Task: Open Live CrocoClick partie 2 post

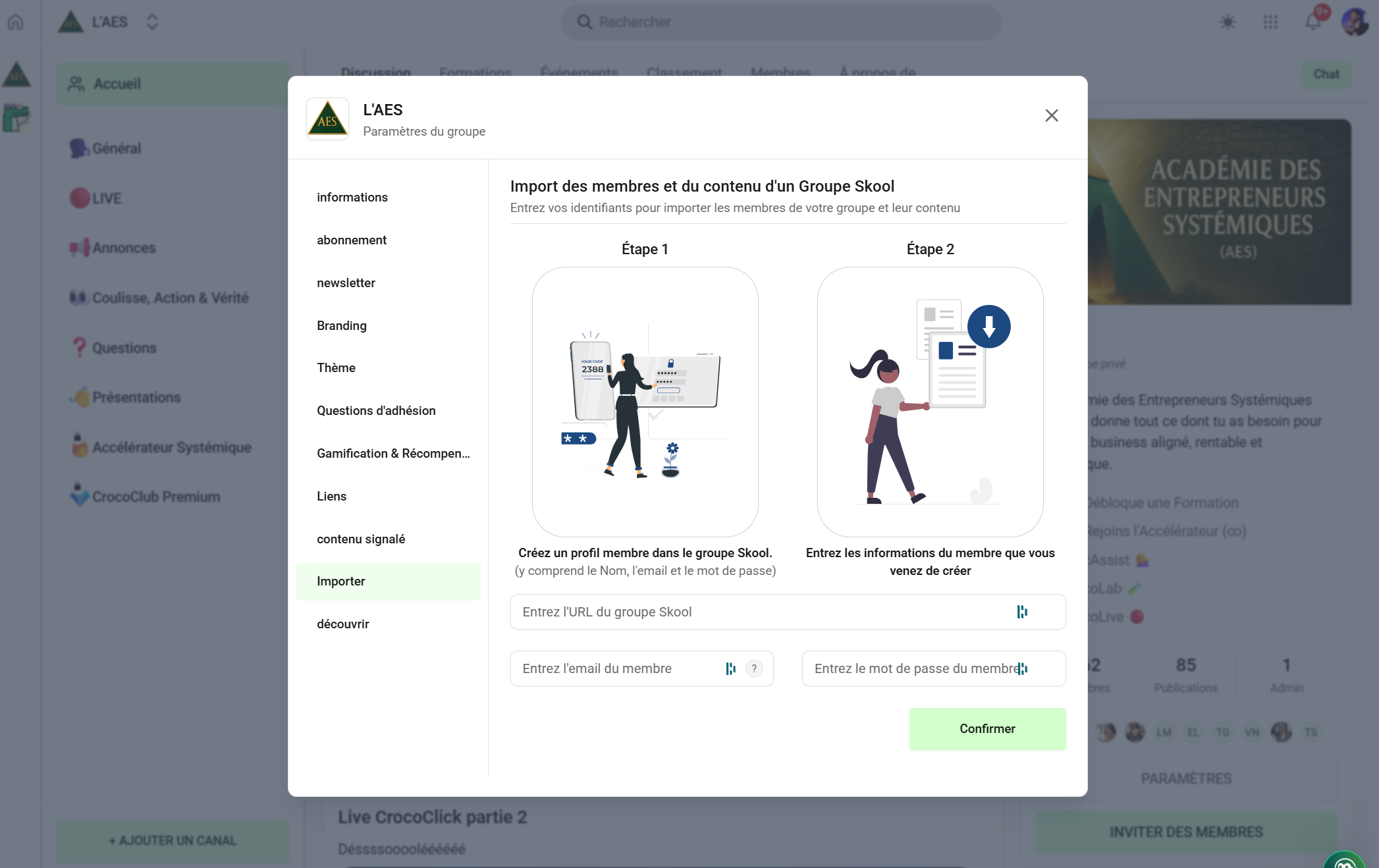Action: click(432, 817)
